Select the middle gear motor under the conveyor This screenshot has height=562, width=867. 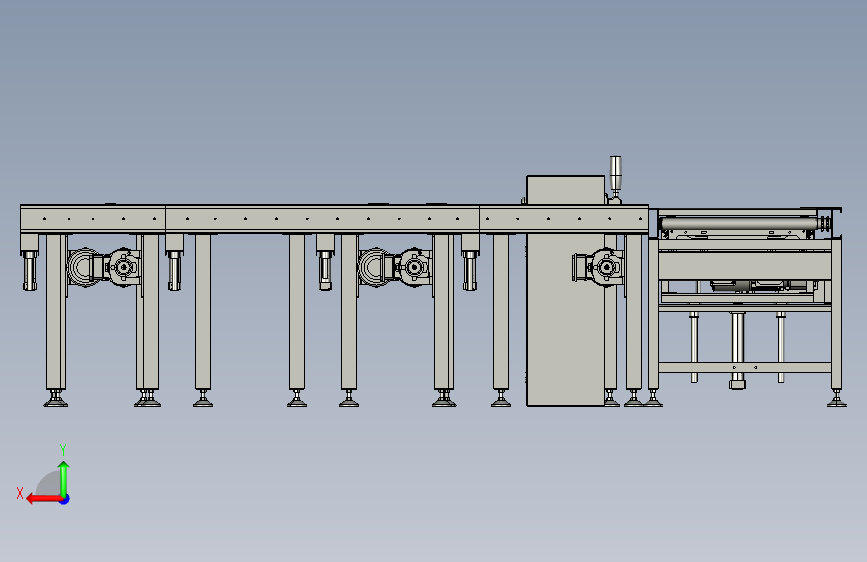point(395,267)
